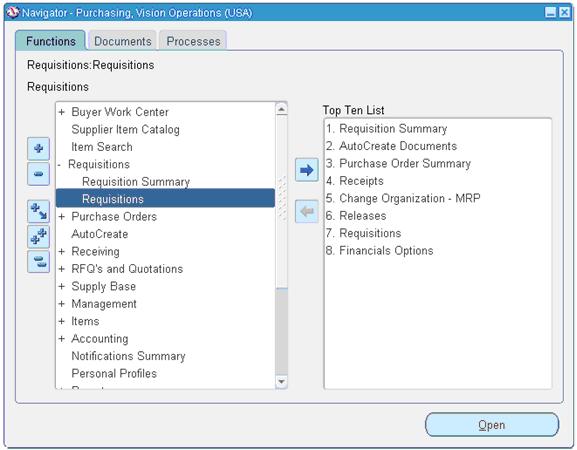The height and width of the screenshot is (450, 577).
Task: Switch to the Processes tab
Action: [x=193, y=41]
